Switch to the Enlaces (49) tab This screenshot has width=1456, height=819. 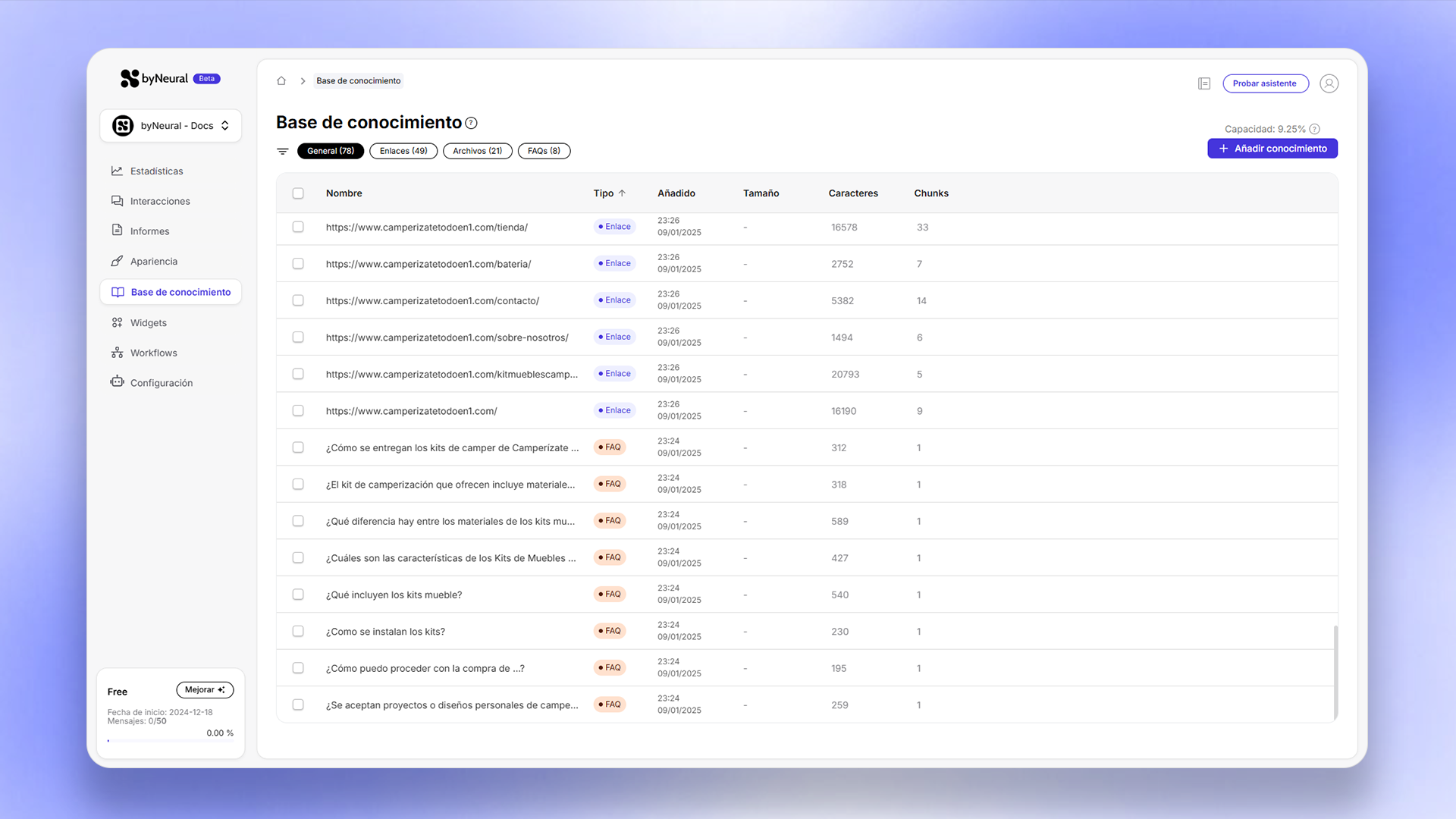click(x=403, y=151)
